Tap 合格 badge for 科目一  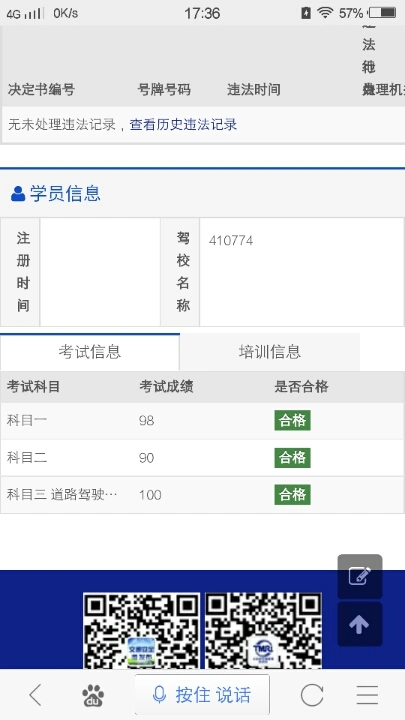292,420
